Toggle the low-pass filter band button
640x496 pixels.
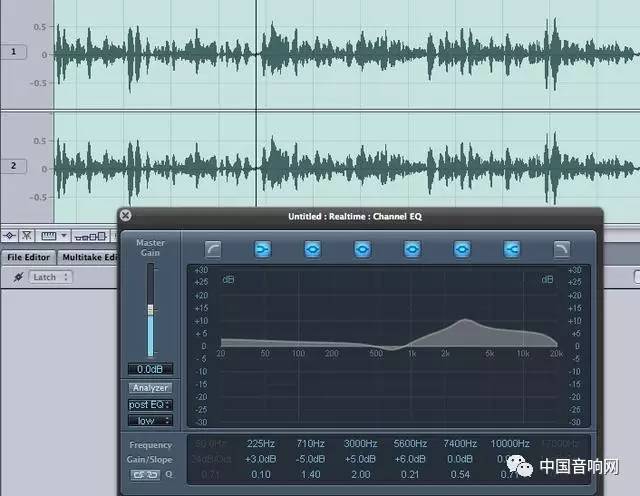562,249
